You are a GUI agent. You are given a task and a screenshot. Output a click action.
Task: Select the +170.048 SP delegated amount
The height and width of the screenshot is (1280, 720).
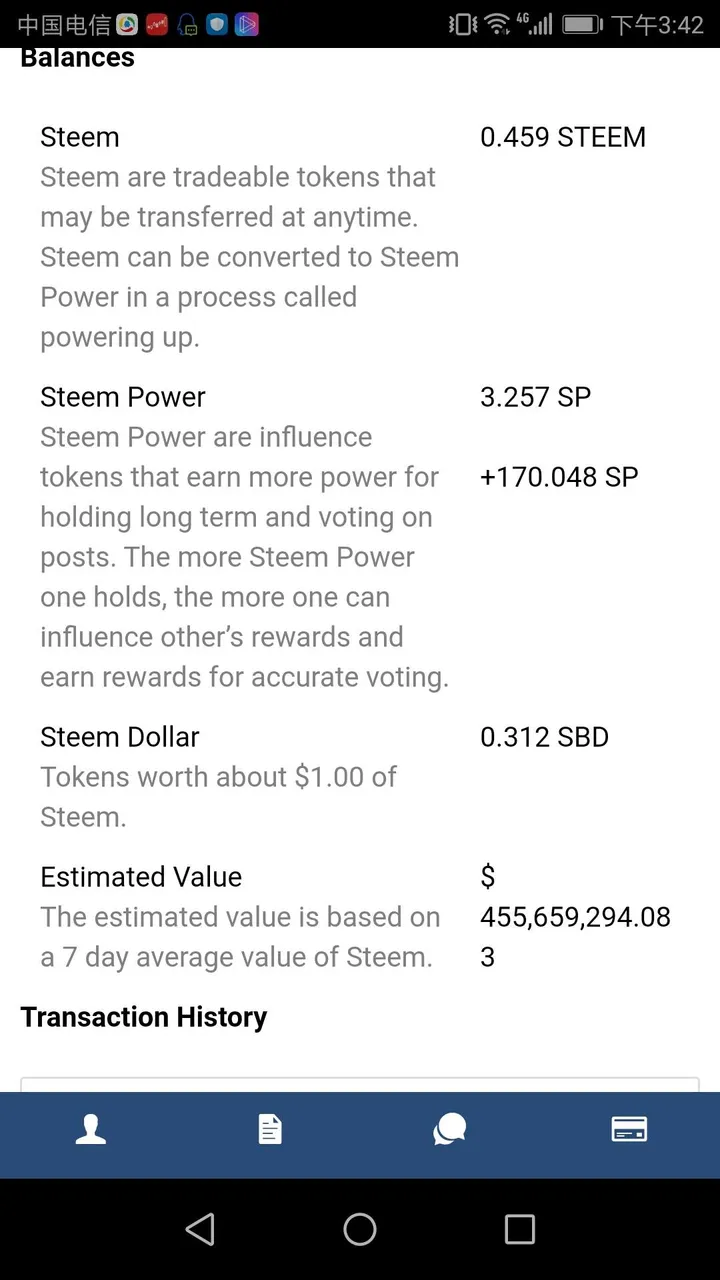coord(559,477)
